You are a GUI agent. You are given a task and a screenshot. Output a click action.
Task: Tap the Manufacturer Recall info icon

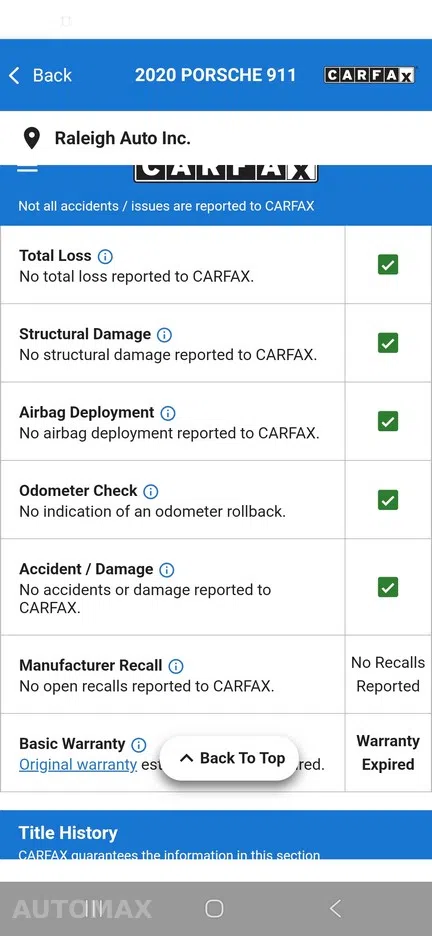tap(175, 666)
